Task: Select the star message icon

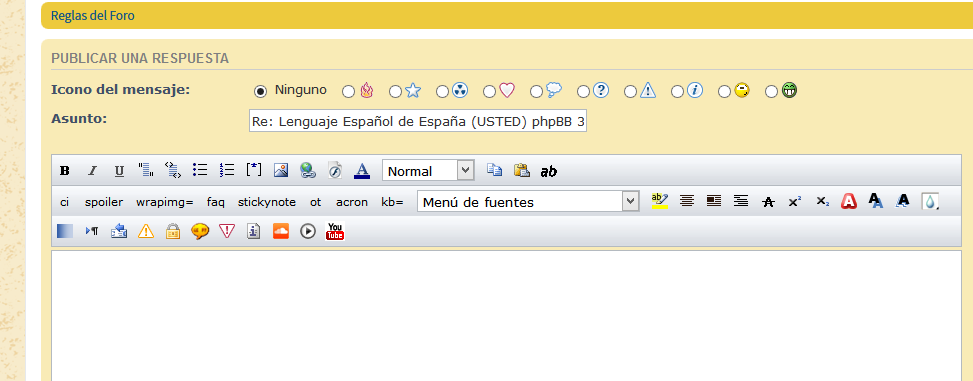Action: pos(395,91)
